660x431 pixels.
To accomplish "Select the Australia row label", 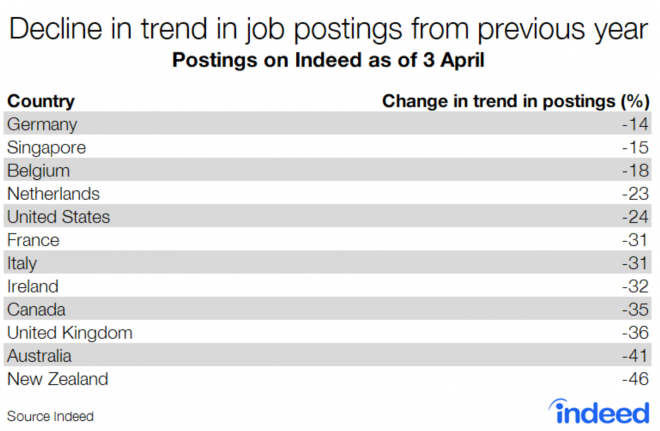I will [x=40, y=355].
